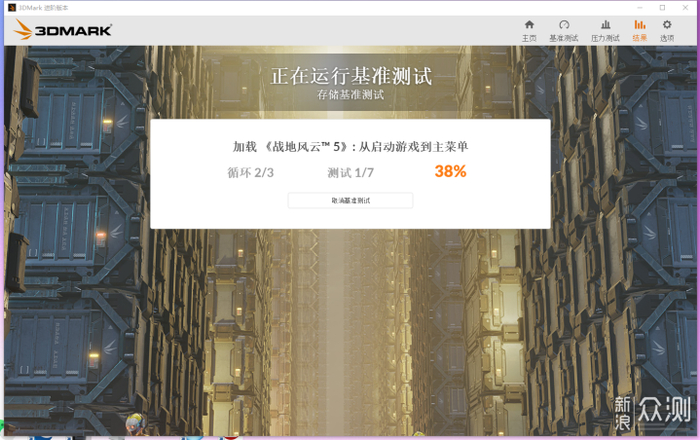Image resolution: width=700 pixels, height=440 pixels.
Task: Click the orange 38% progress indicator
Action: 450,171
